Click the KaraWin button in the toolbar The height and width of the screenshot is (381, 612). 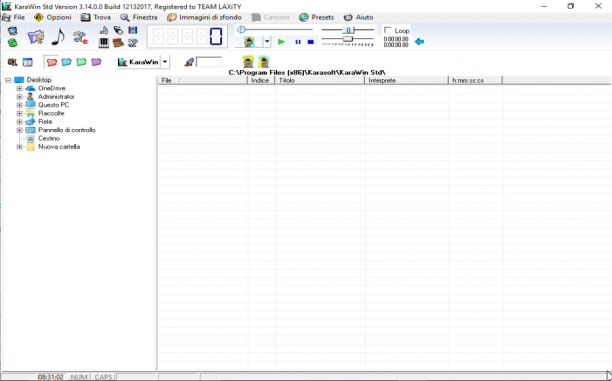tap(138, 62)
